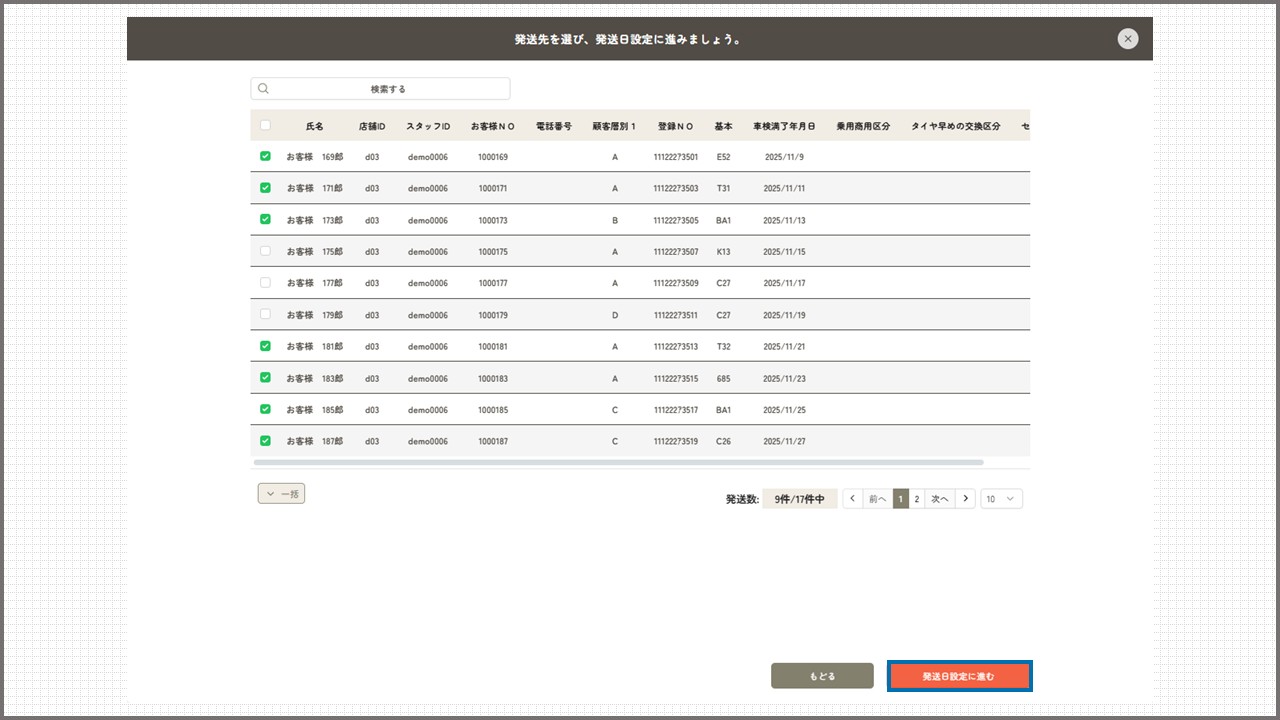Click the 次へ next page button
The image size is (1280, 720).
point(940,499)
